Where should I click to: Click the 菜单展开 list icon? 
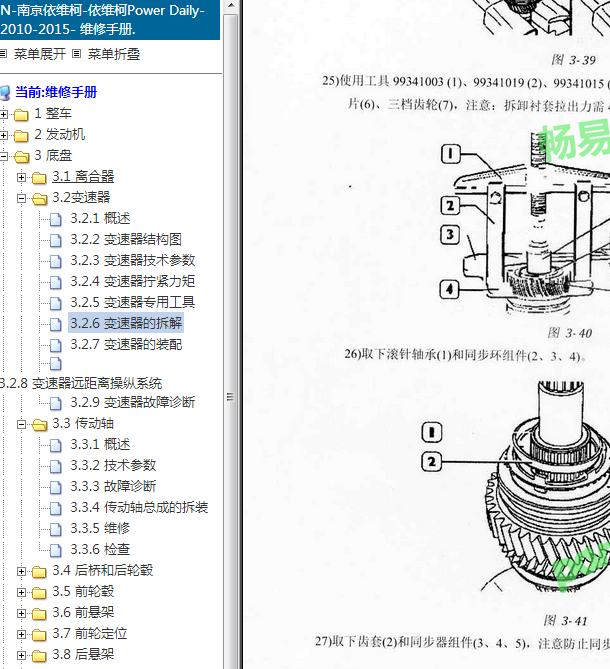tap(3, 54)
